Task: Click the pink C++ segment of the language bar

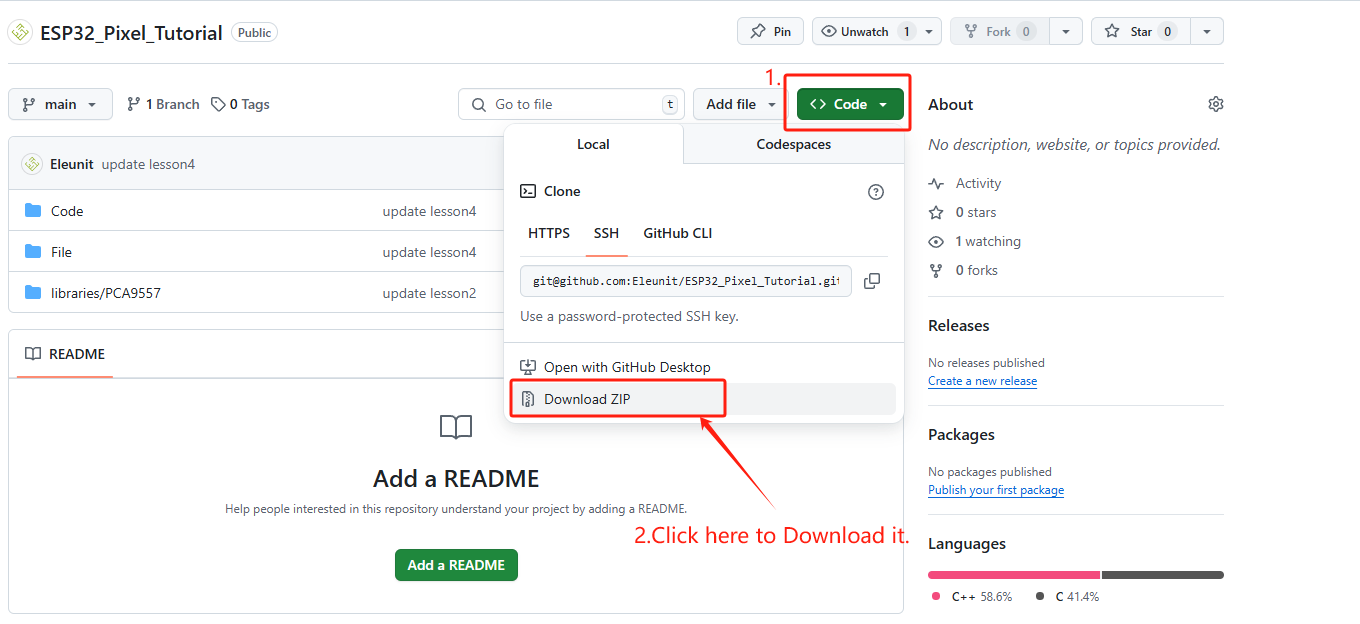Action: (1014, 575)
